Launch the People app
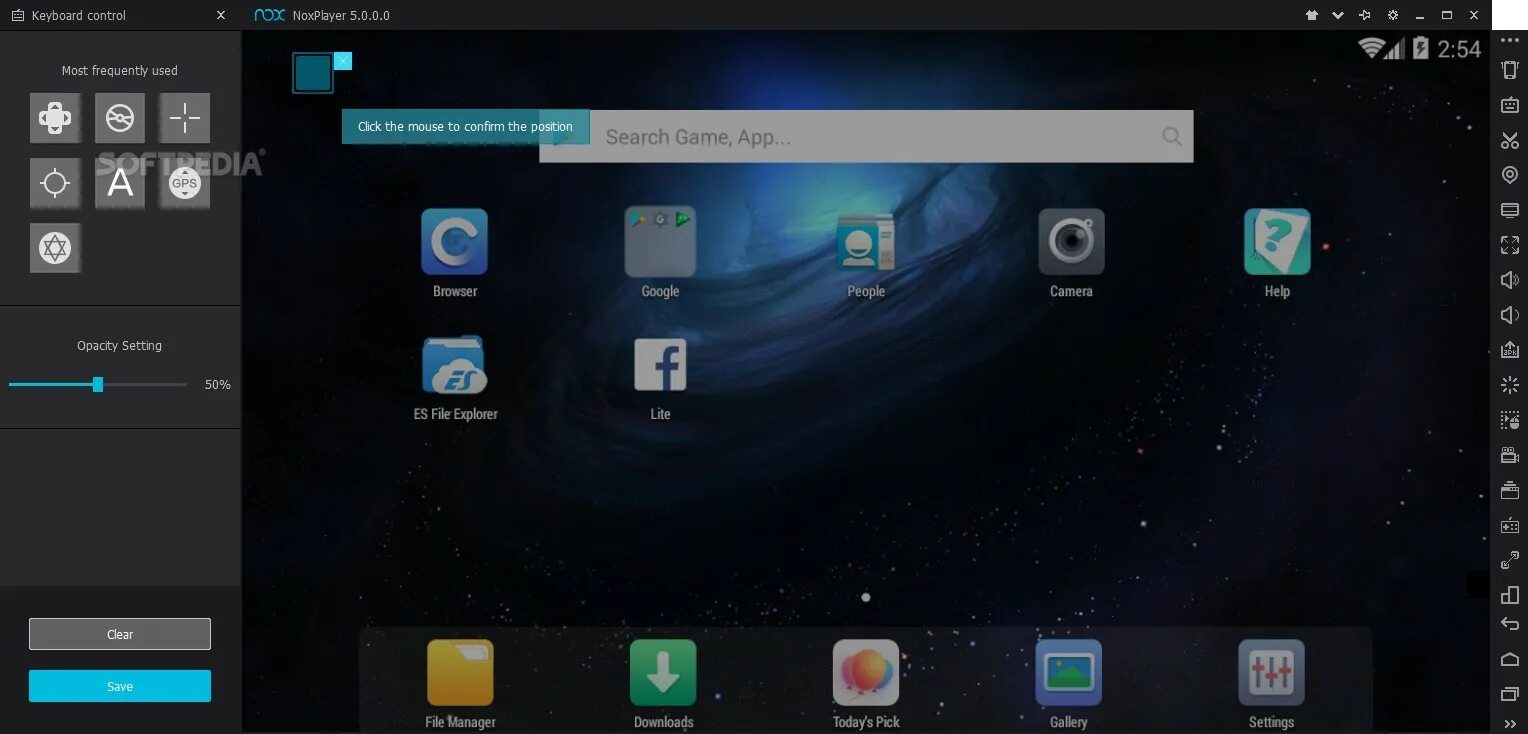Image resolution: width=1528 pixels, height=734 pixels. pyautogui.click(x=866, y=254)
